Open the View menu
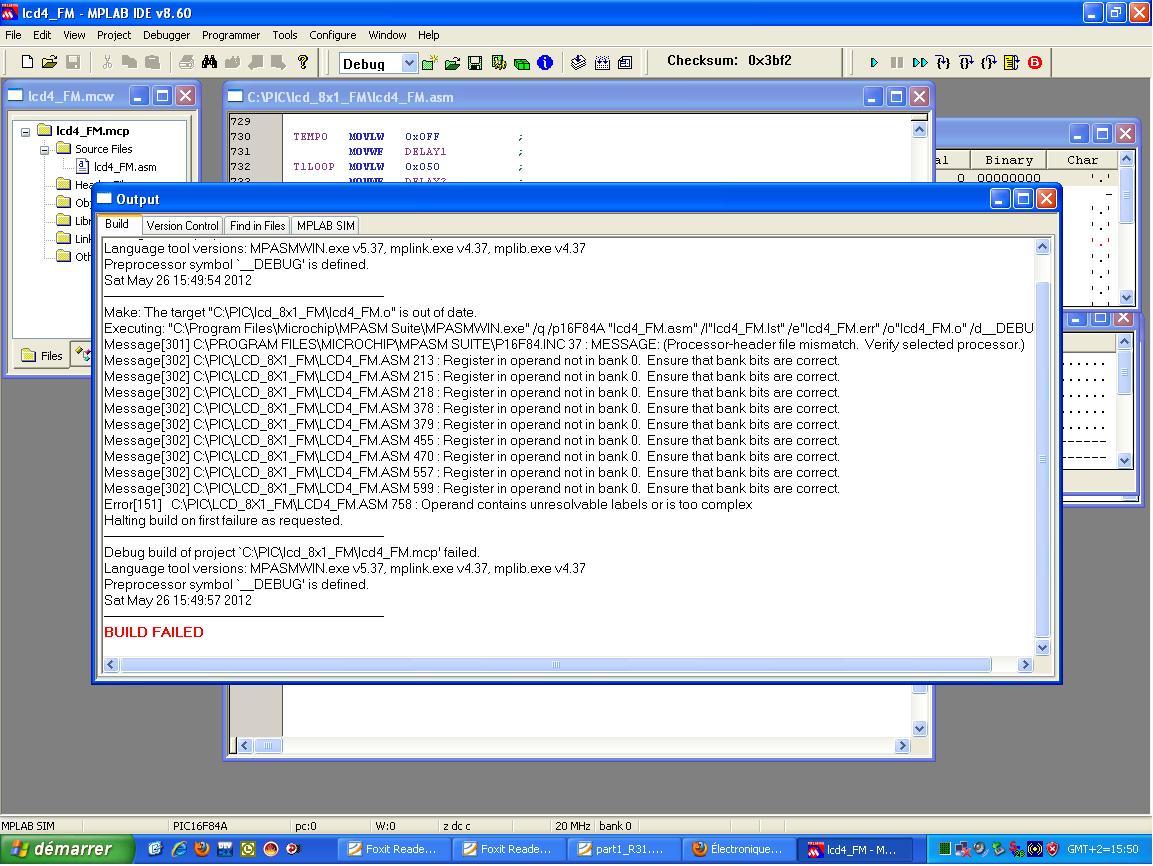 pos(74,35)
